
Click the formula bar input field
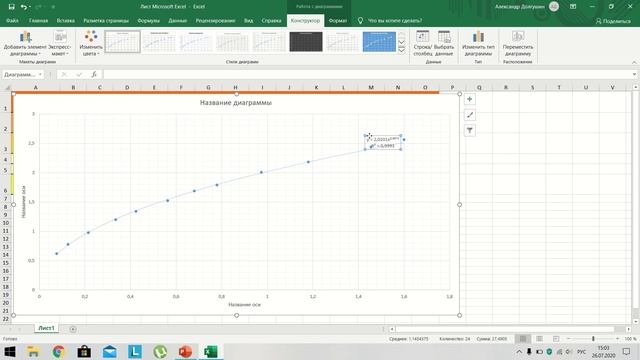367,74
